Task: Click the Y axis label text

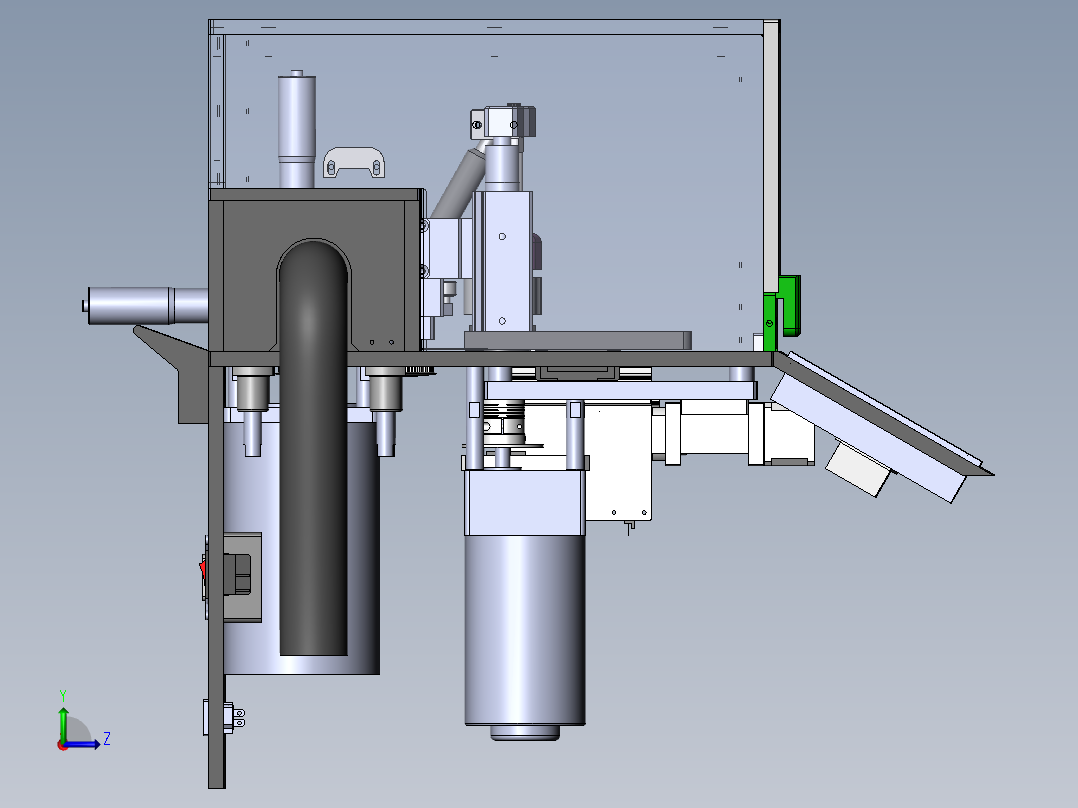Action: 63,696
